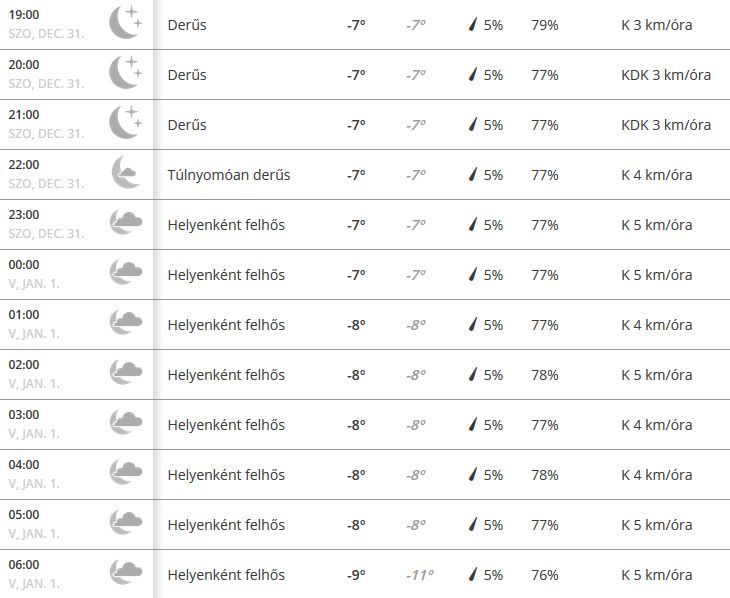Select the 00:00 V, Jan. 1 time cell
The height and width of the screenshot is (598, 730).
pyautogui.click(x=34, y=274)
